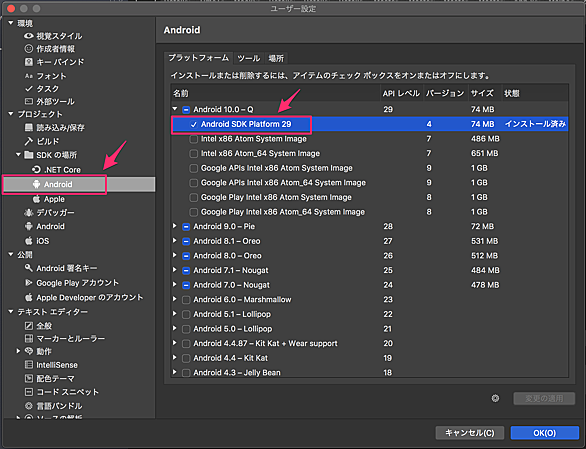Image resolution: width=586 pixels, height=449 pixels.
Task: Toggle Google Play Intel x86 Atom_64 checkbox
Action: (193, 212)
